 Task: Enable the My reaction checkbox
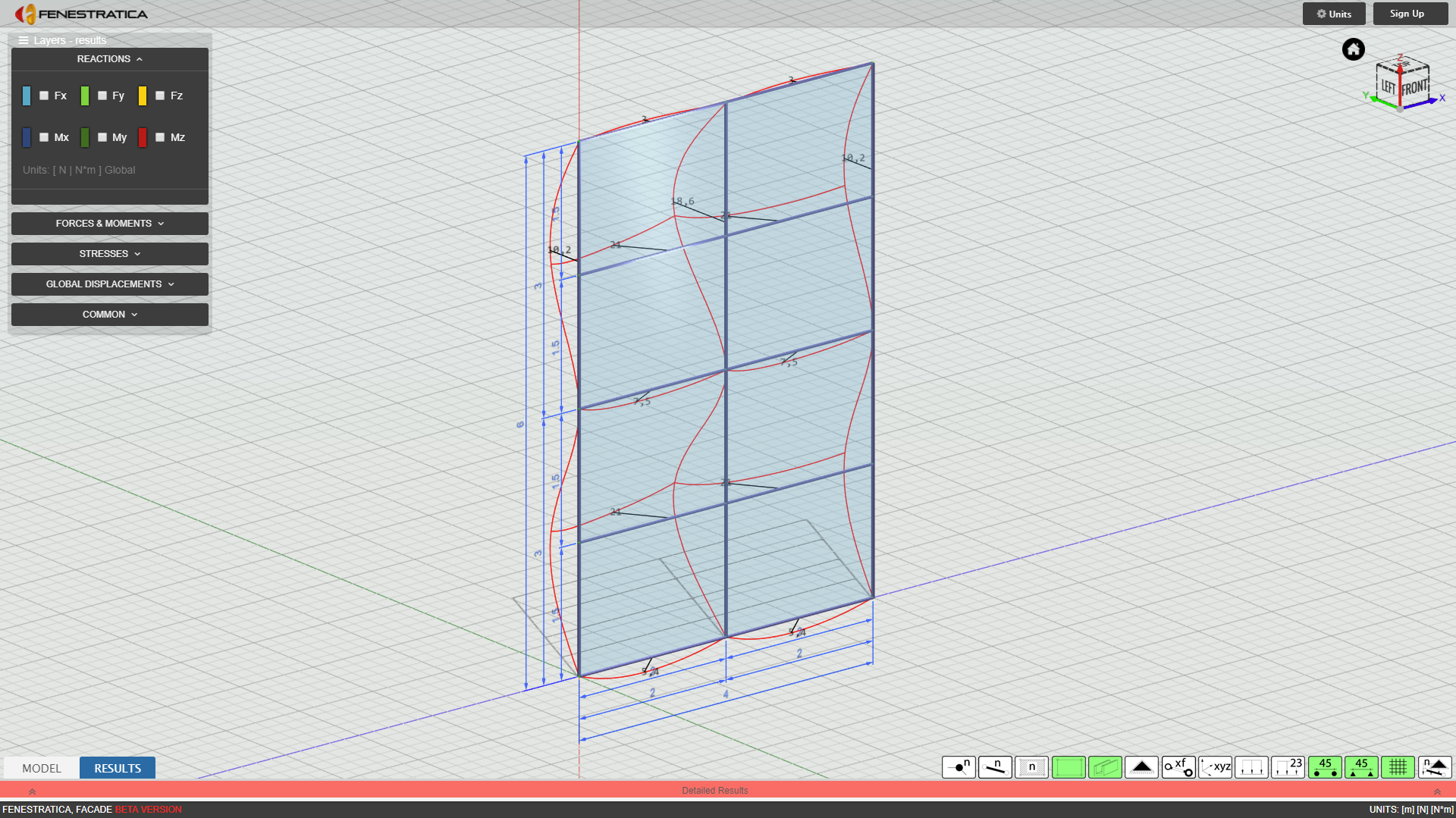(102, 137)
